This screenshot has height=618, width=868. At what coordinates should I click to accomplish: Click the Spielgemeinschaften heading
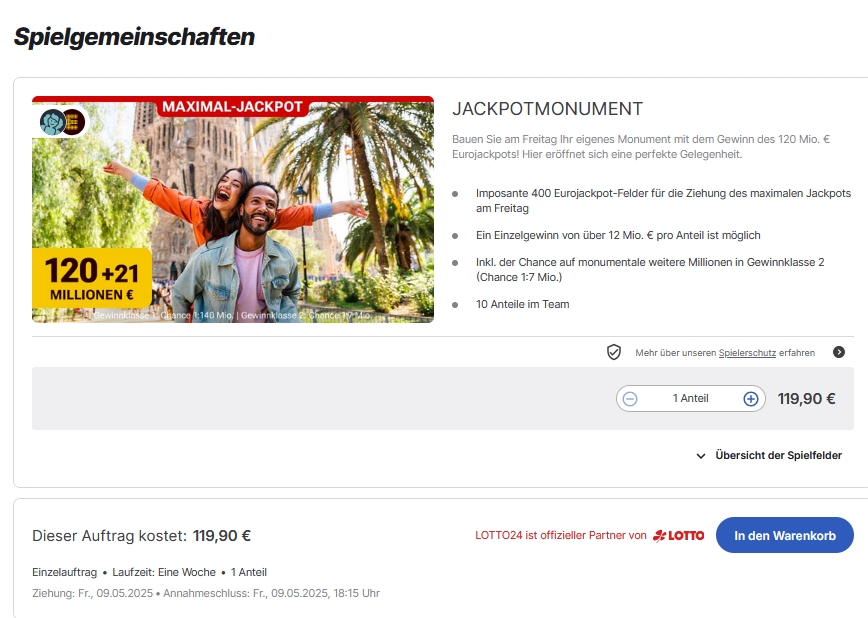tap(135, 37)
